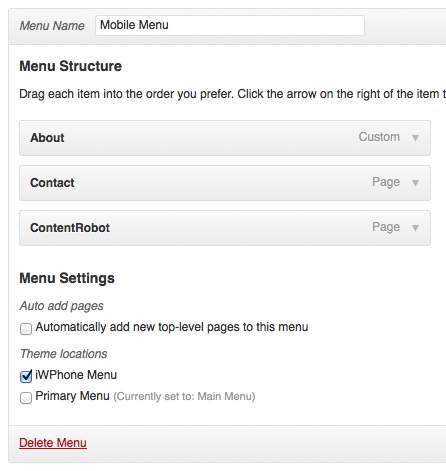This screenshot has height=471, width=446.
Task: Click the Page type label on ContentRobot
Action: (x=386, y=227)
